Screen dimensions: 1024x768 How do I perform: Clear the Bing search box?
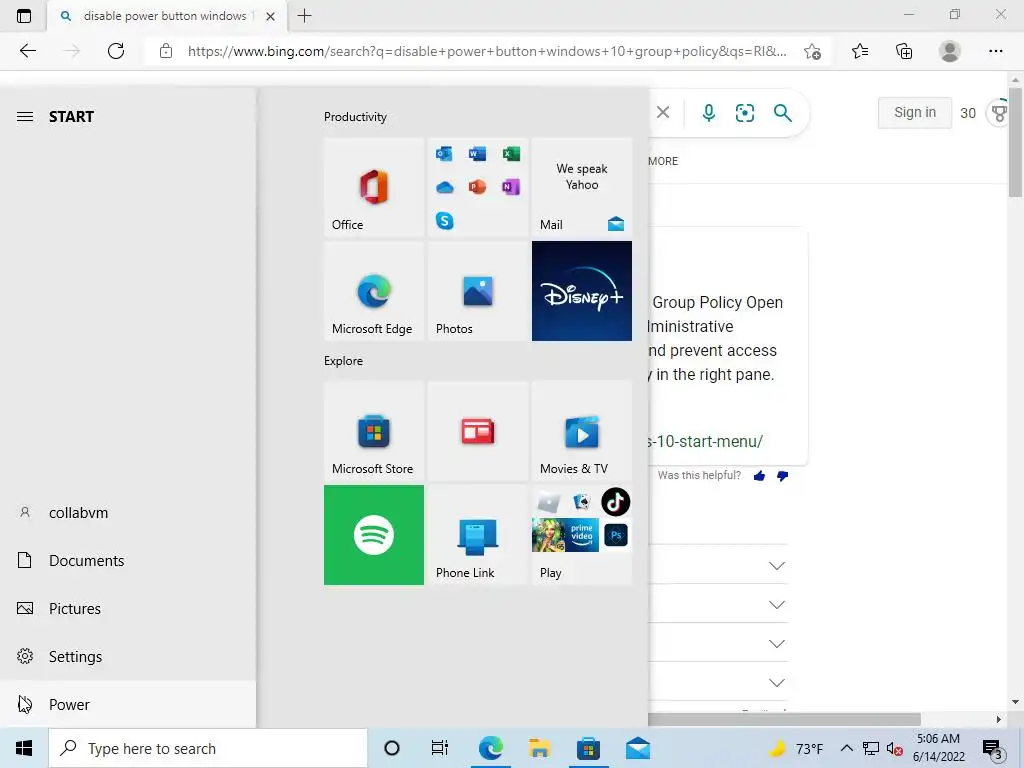[x=663, y=112]
